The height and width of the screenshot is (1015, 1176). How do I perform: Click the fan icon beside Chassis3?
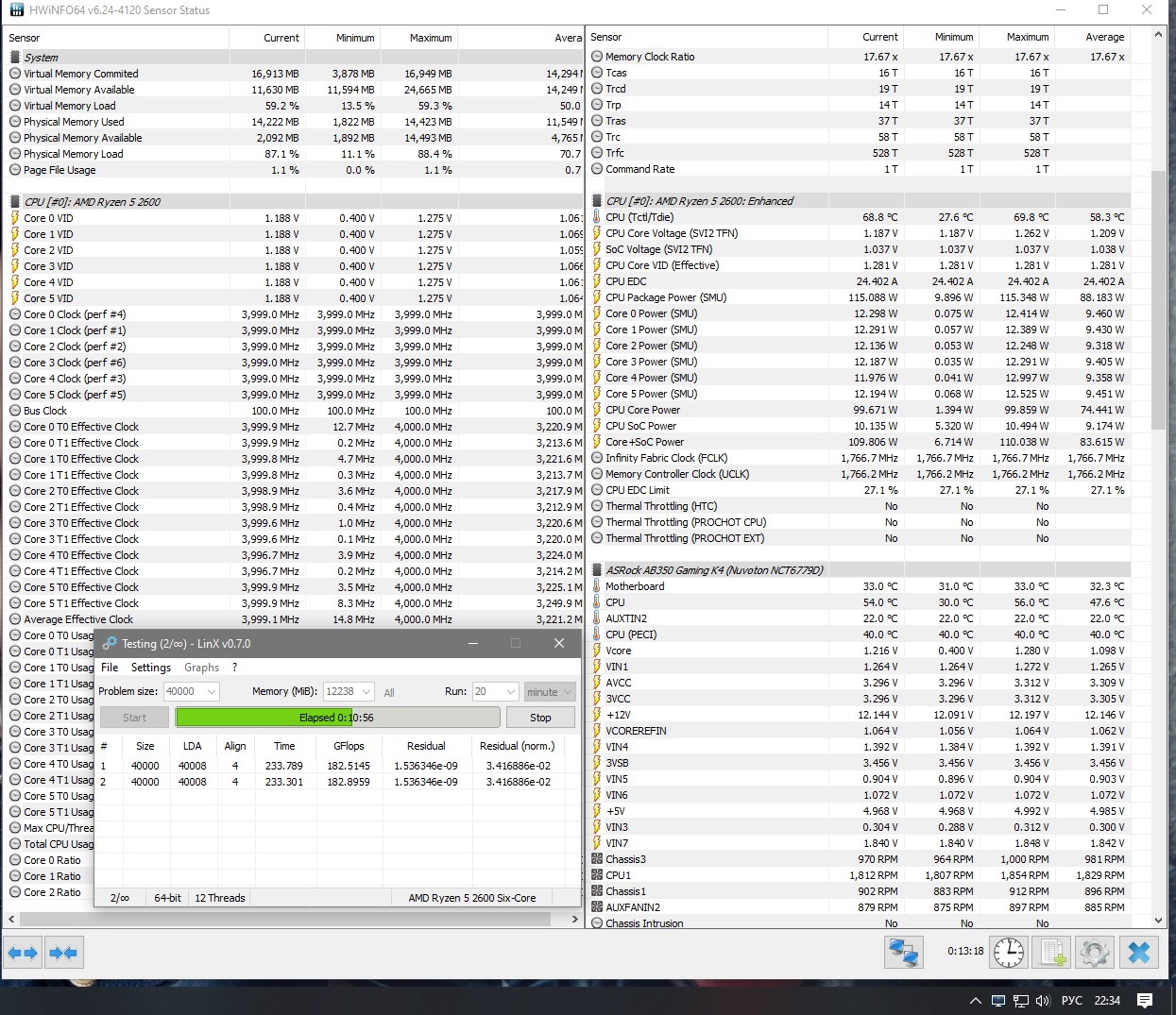tap(597, 859)
